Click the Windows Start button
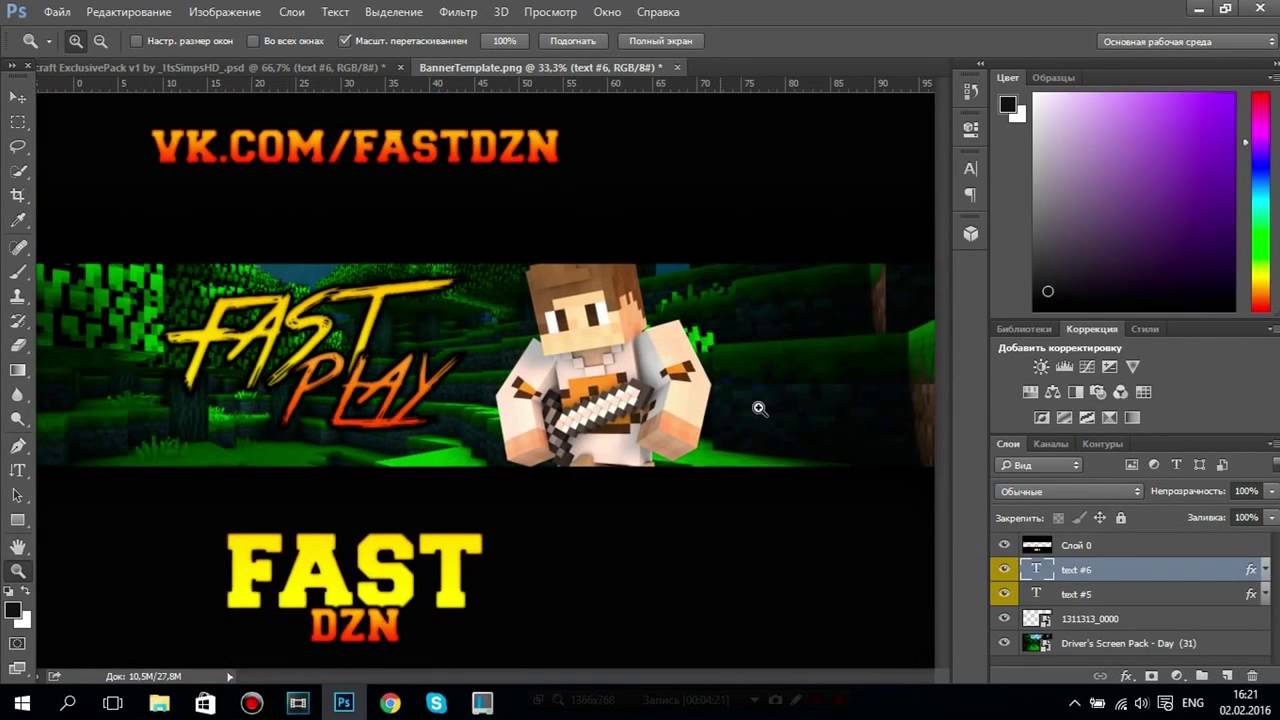The image size is (1280, 720). click(x=22, y=703)
